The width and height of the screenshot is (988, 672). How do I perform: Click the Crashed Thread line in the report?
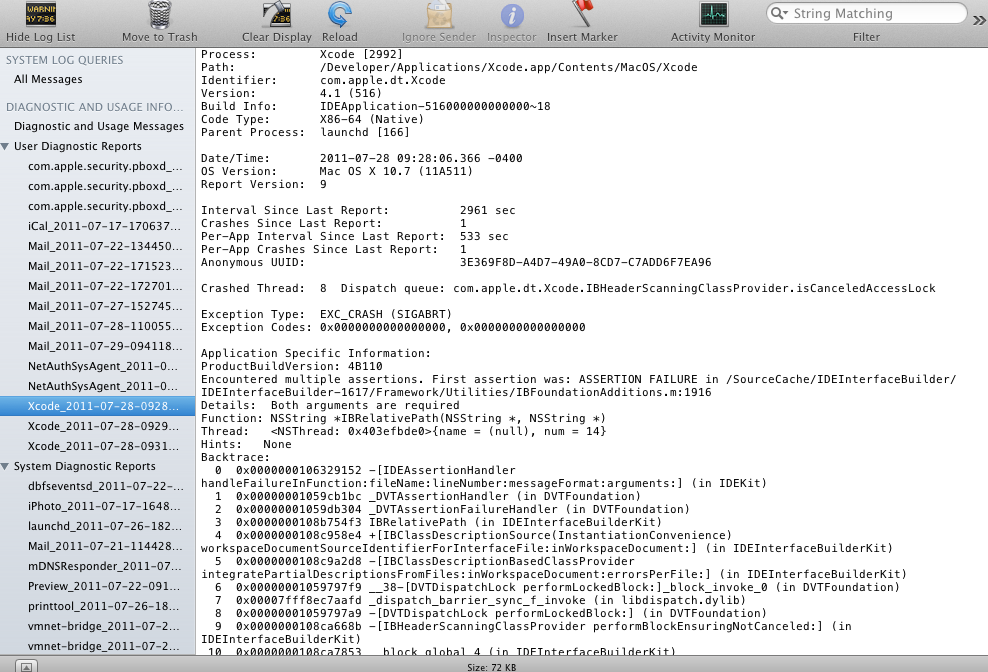pyautogui.click(x=568, y=288)
